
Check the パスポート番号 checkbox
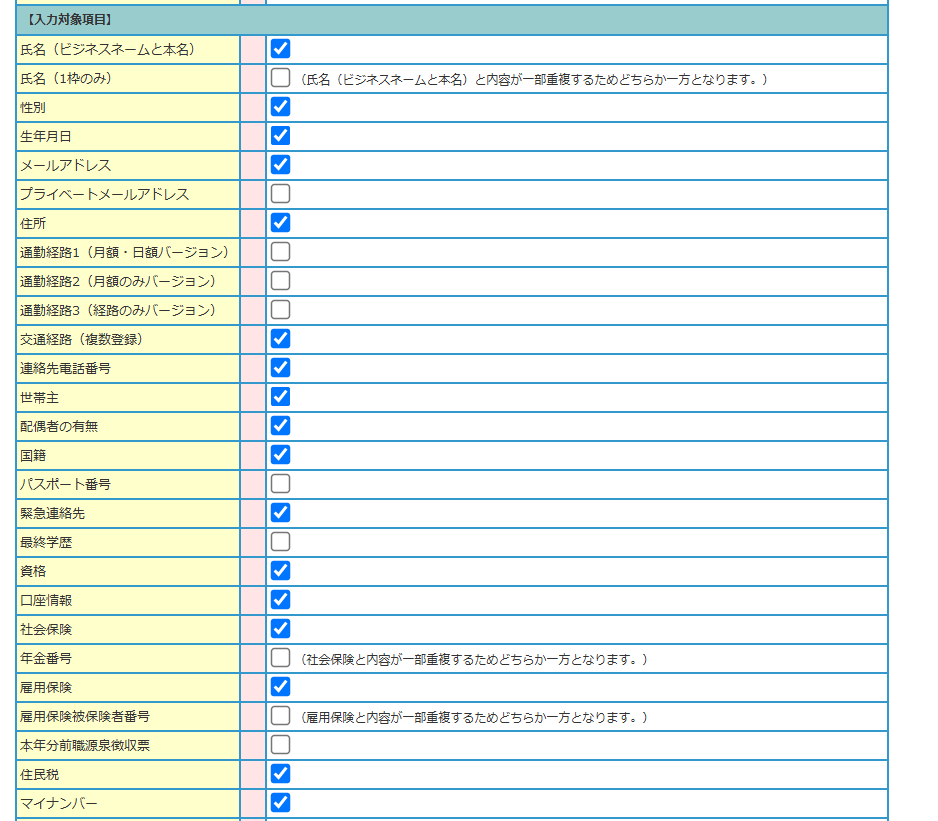281,484
